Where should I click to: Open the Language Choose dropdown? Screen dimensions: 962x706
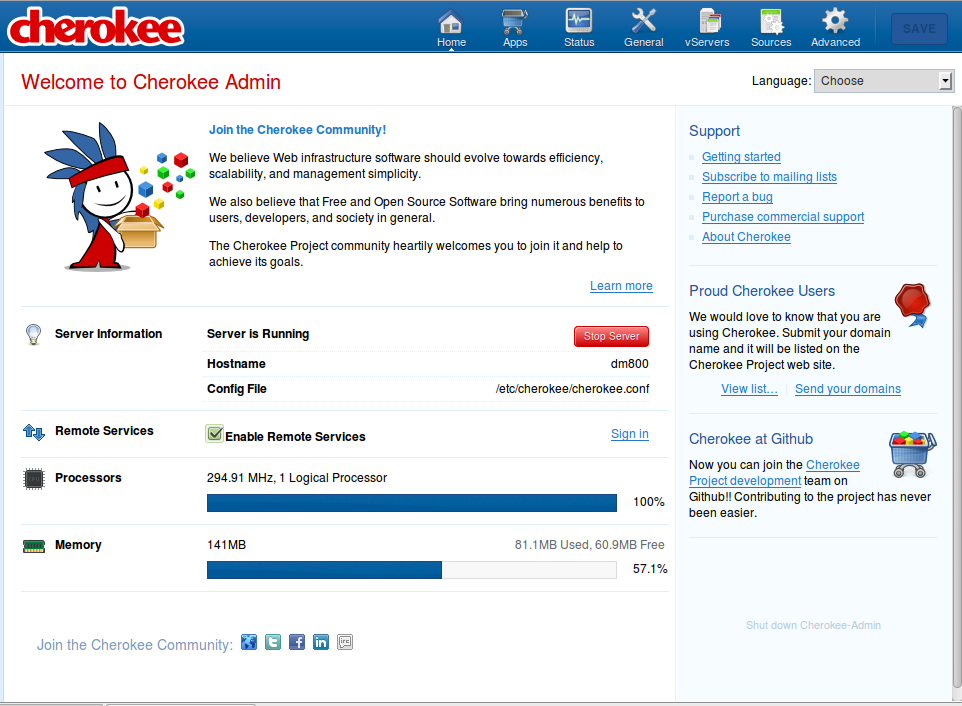tap(883, 81)
